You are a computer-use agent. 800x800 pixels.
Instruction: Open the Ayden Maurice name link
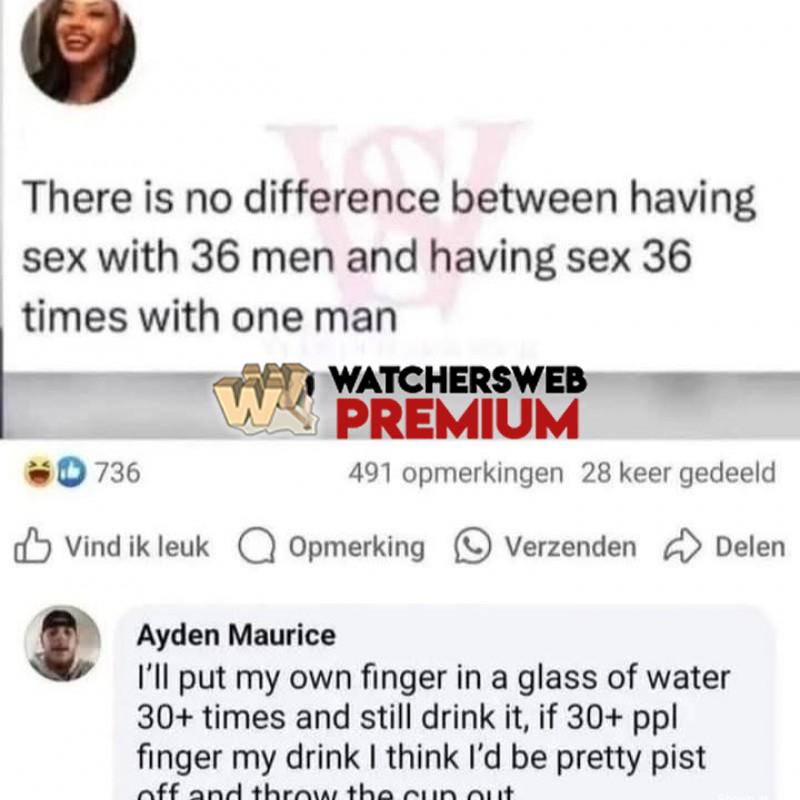pos(236,635)
